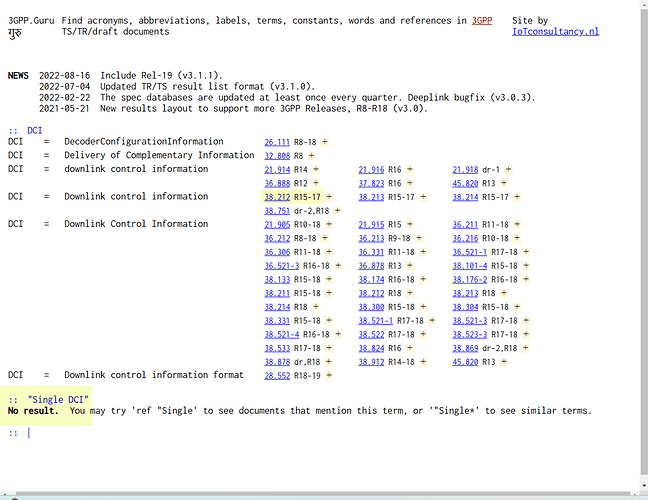Expand plus next to 38.212 R15-17
648x500 pixels.
coord(329,197)
